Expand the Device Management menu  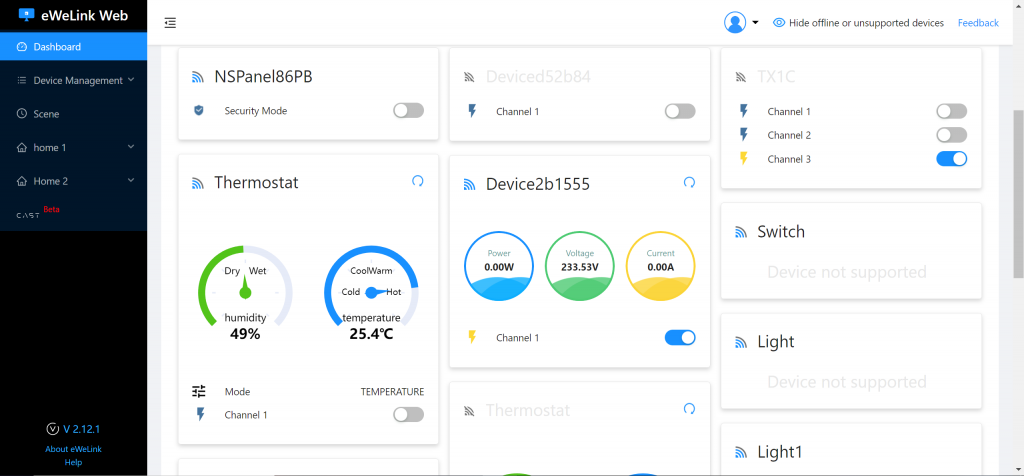[76, 80]
